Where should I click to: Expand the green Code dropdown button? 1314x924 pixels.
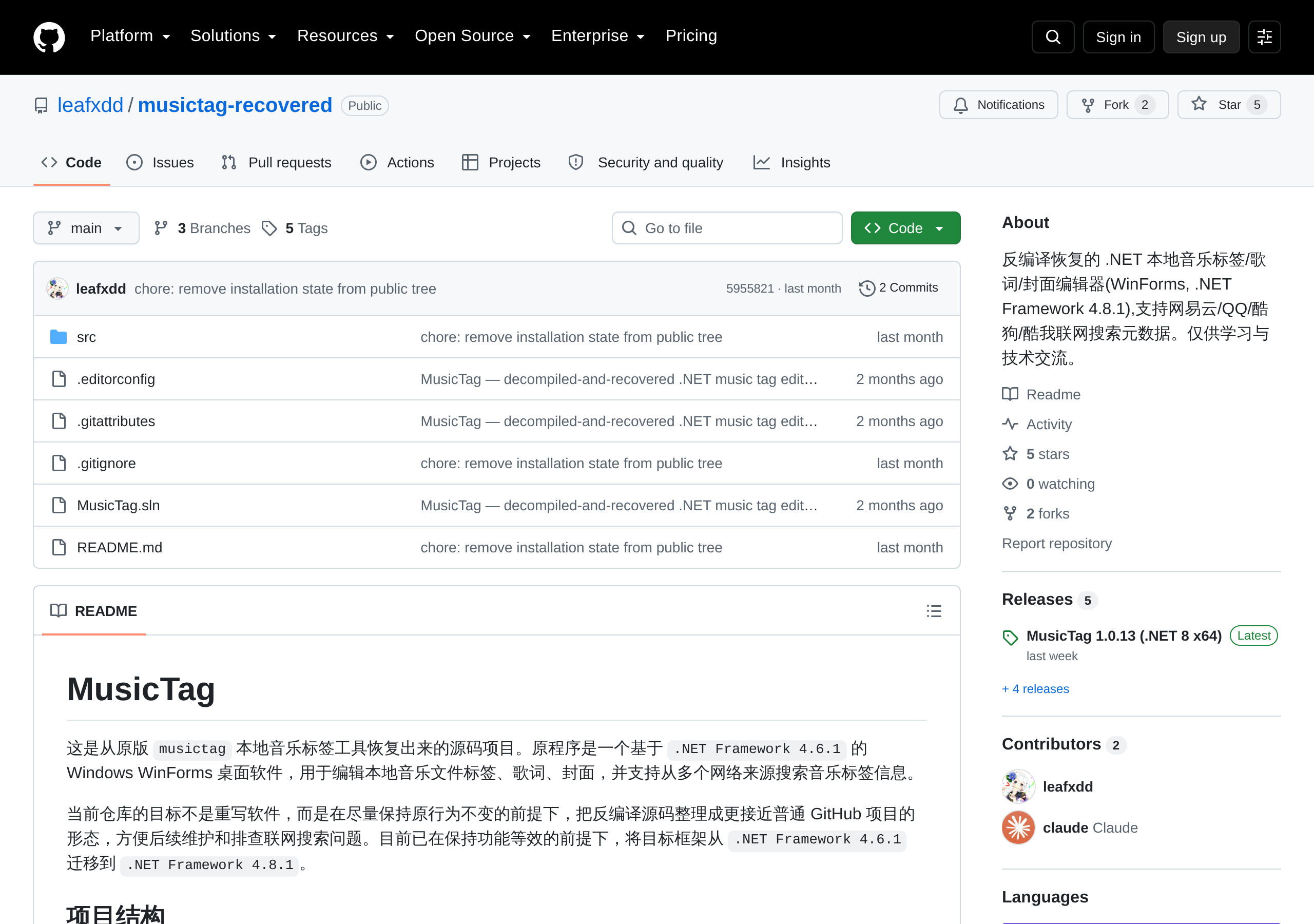(x=905, y=228)
